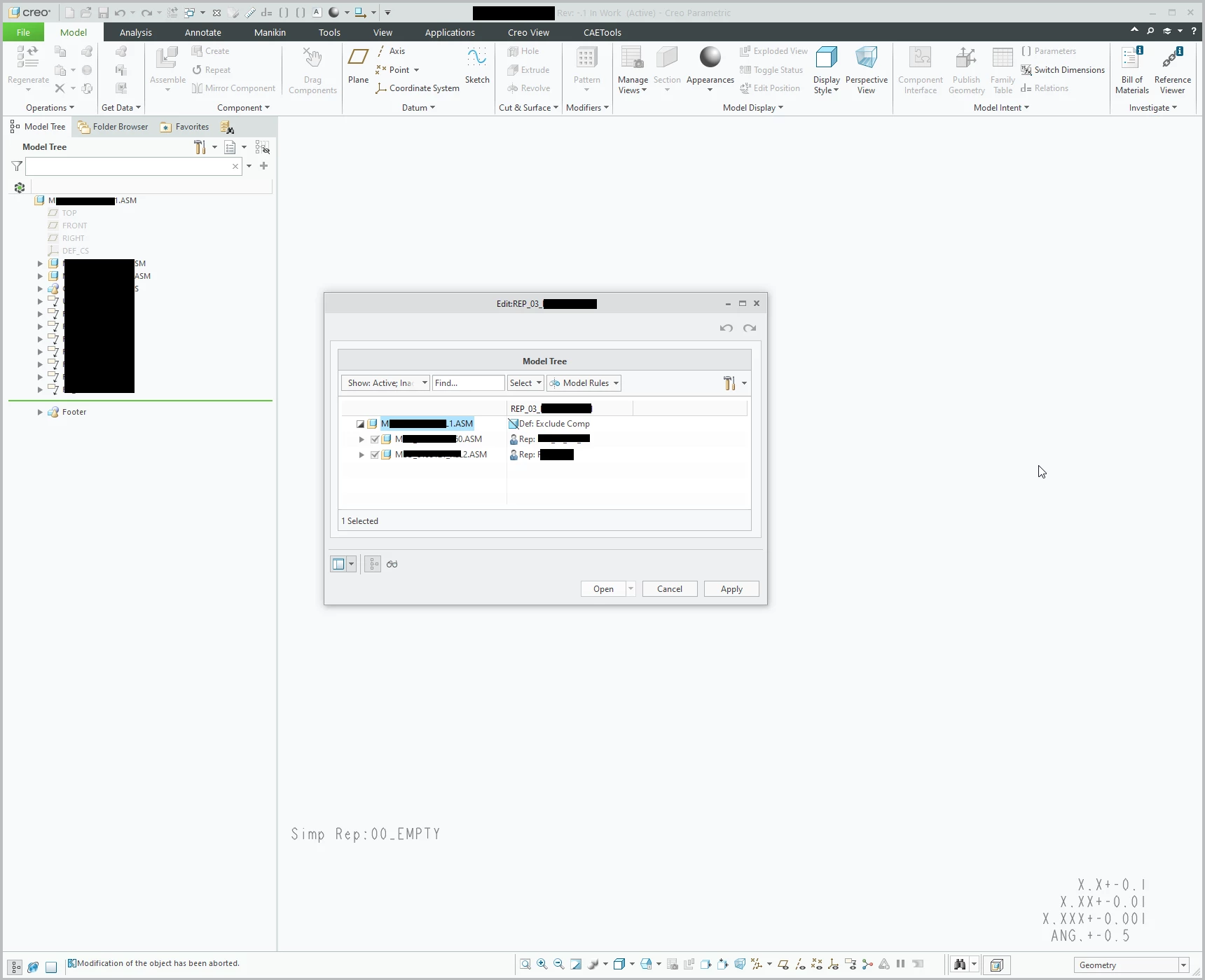Open the Select dropdown in the Edit dialog
The height and width of the screenshot is (980, 1205).
pyautogui.click(x=525, y=383)
